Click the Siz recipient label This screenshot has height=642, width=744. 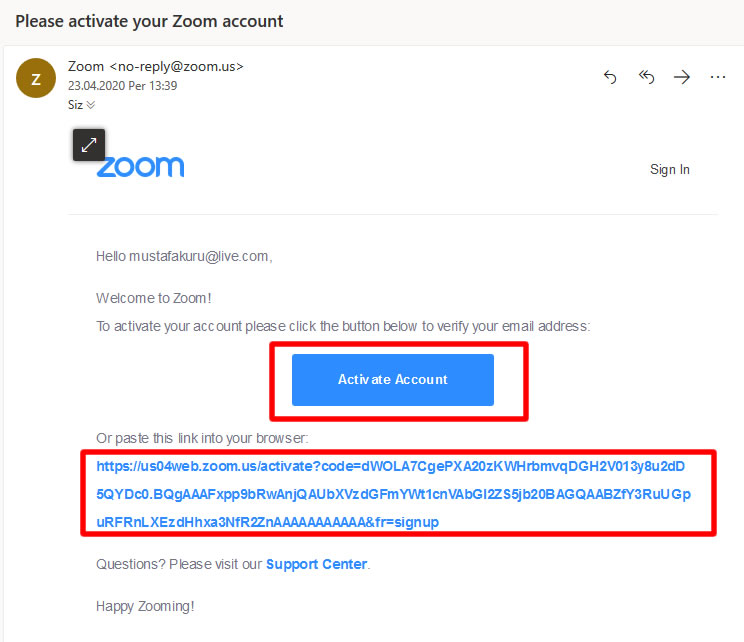75,105
